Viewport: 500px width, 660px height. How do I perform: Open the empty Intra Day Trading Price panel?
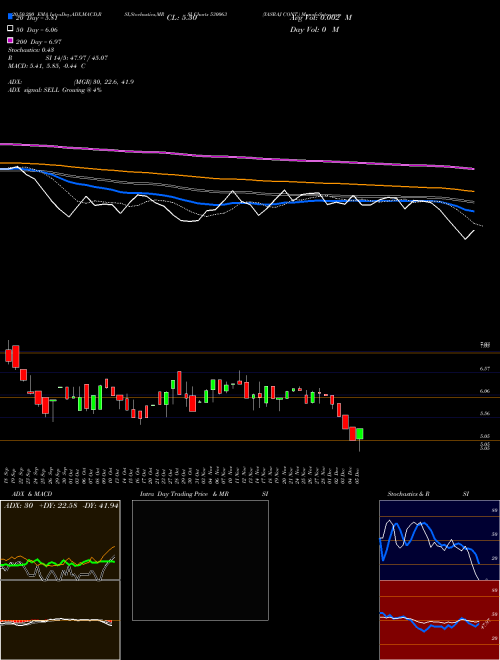click(200, 560)
